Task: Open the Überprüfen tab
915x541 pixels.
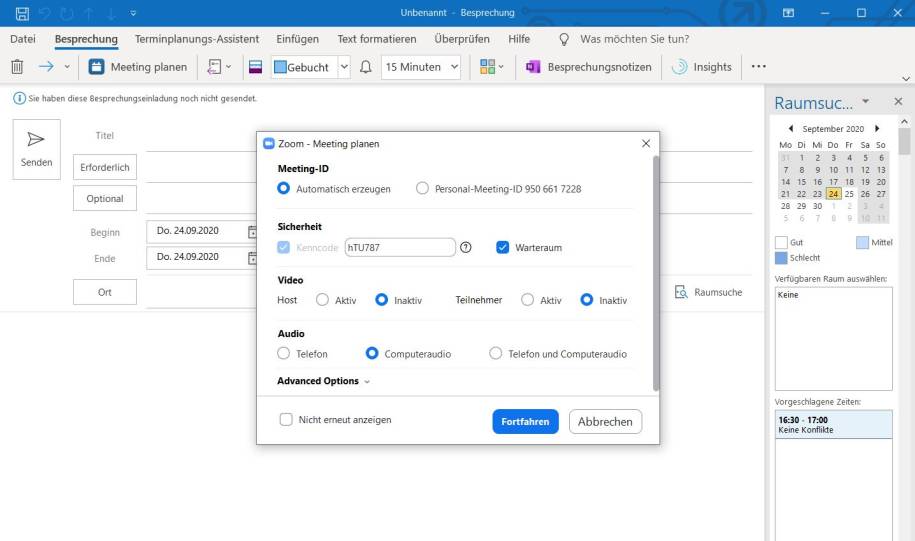Action: pyautogui.click(x=462, y=39)
